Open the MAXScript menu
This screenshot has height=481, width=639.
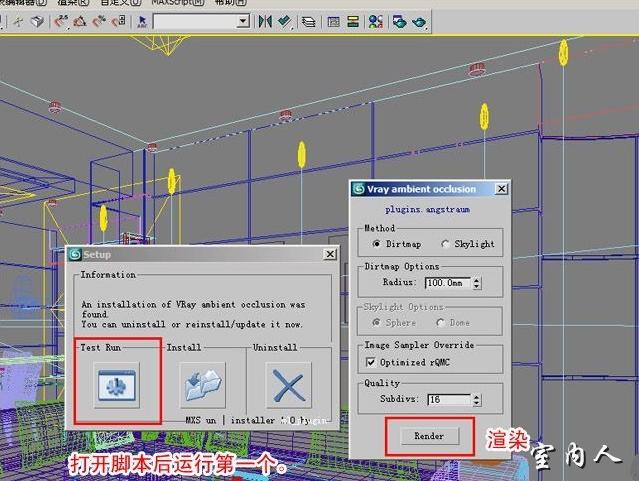pos(178,2)
